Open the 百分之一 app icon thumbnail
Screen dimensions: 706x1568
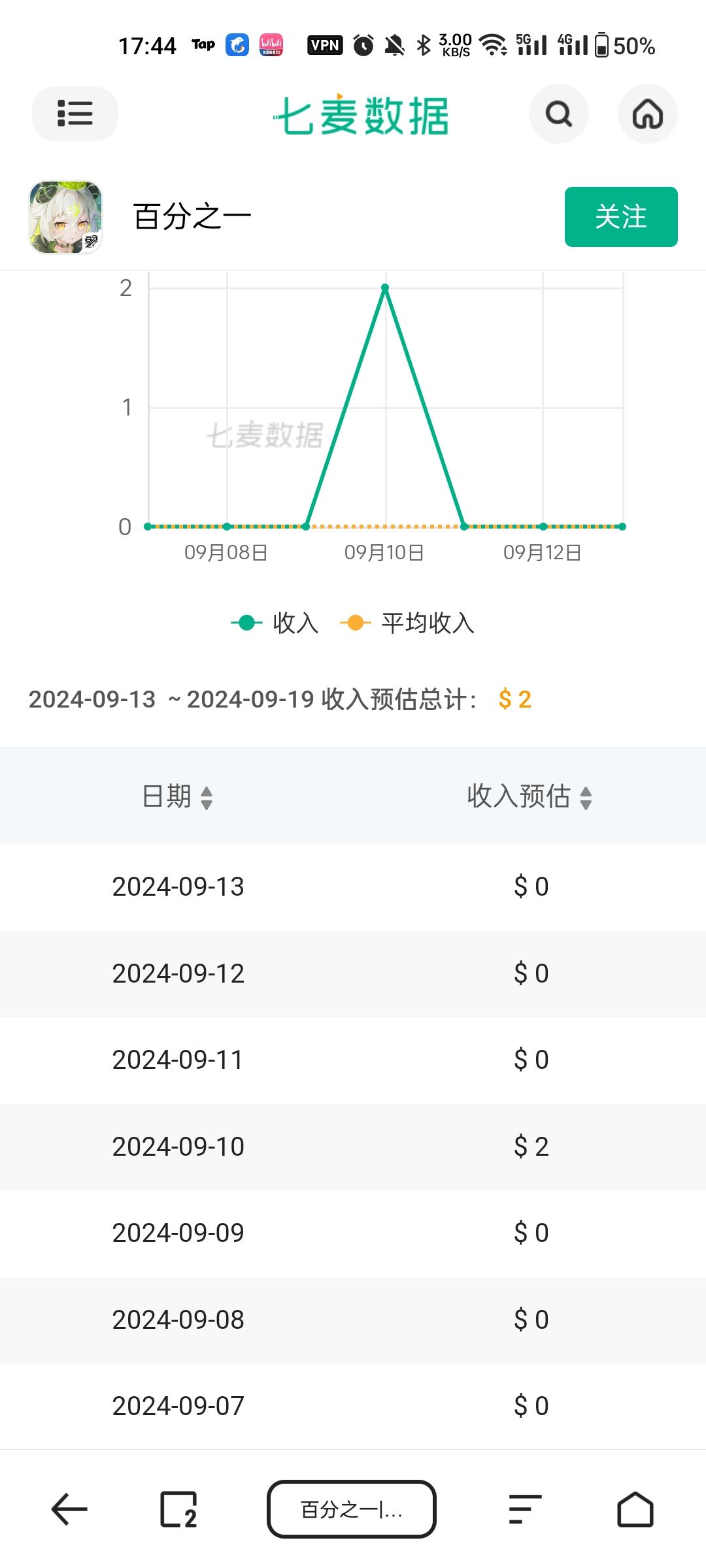(65, 217)
